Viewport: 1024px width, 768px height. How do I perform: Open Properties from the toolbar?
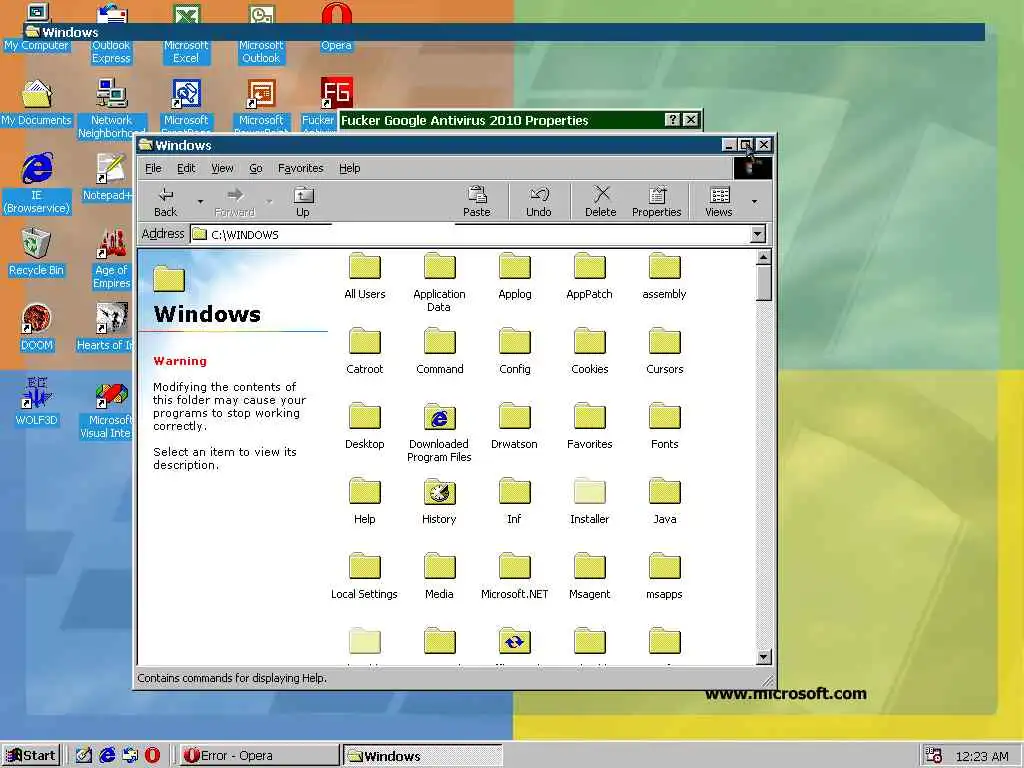(x=656, y=202)
